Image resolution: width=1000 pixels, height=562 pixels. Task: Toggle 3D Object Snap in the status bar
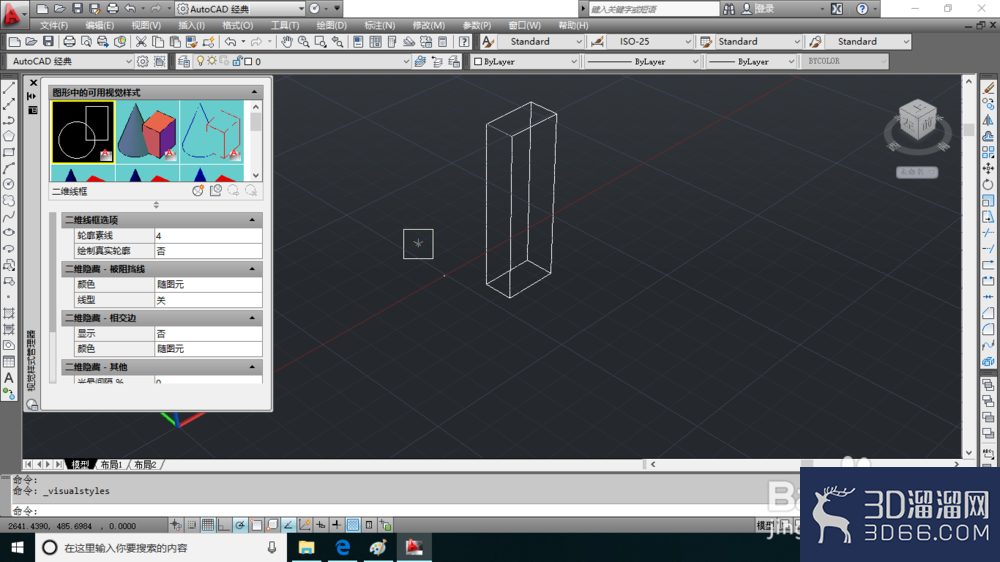272,525
